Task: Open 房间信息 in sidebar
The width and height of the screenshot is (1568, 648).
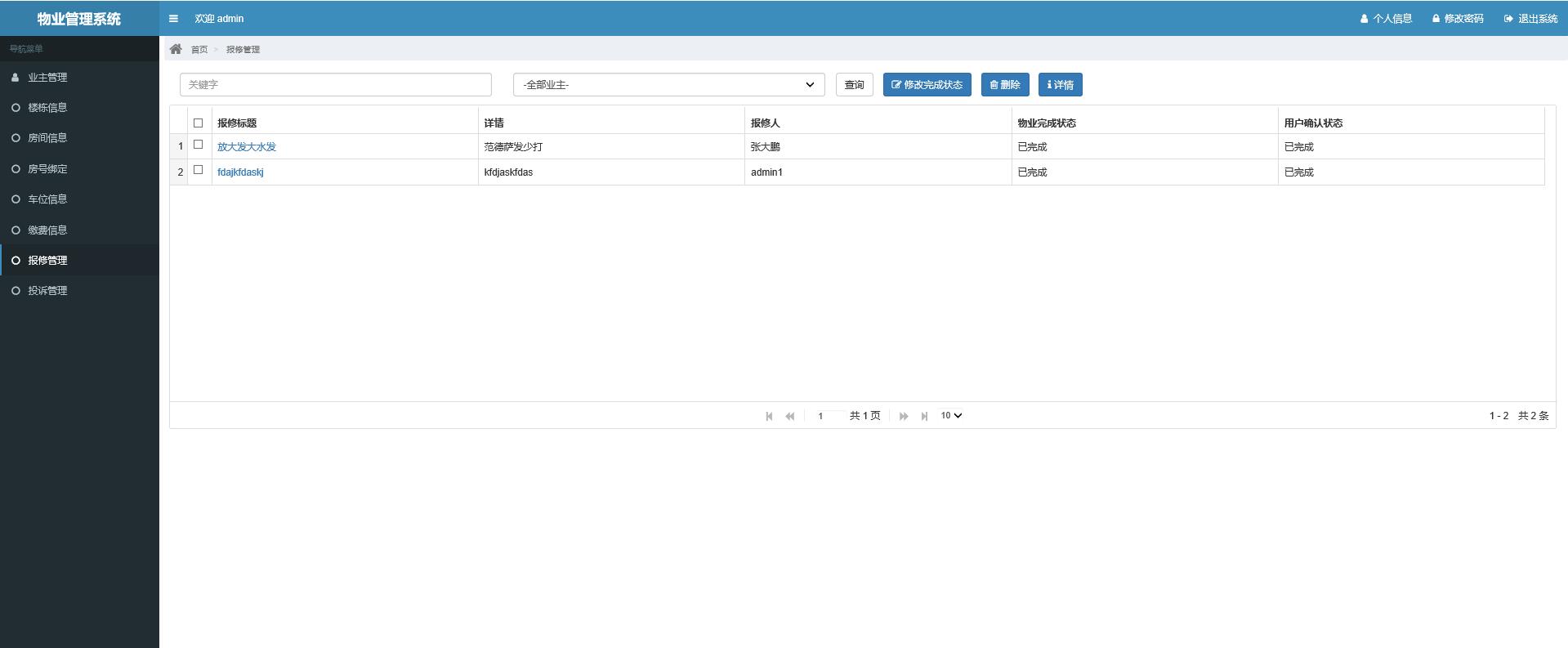Action: tap(79, 138)
